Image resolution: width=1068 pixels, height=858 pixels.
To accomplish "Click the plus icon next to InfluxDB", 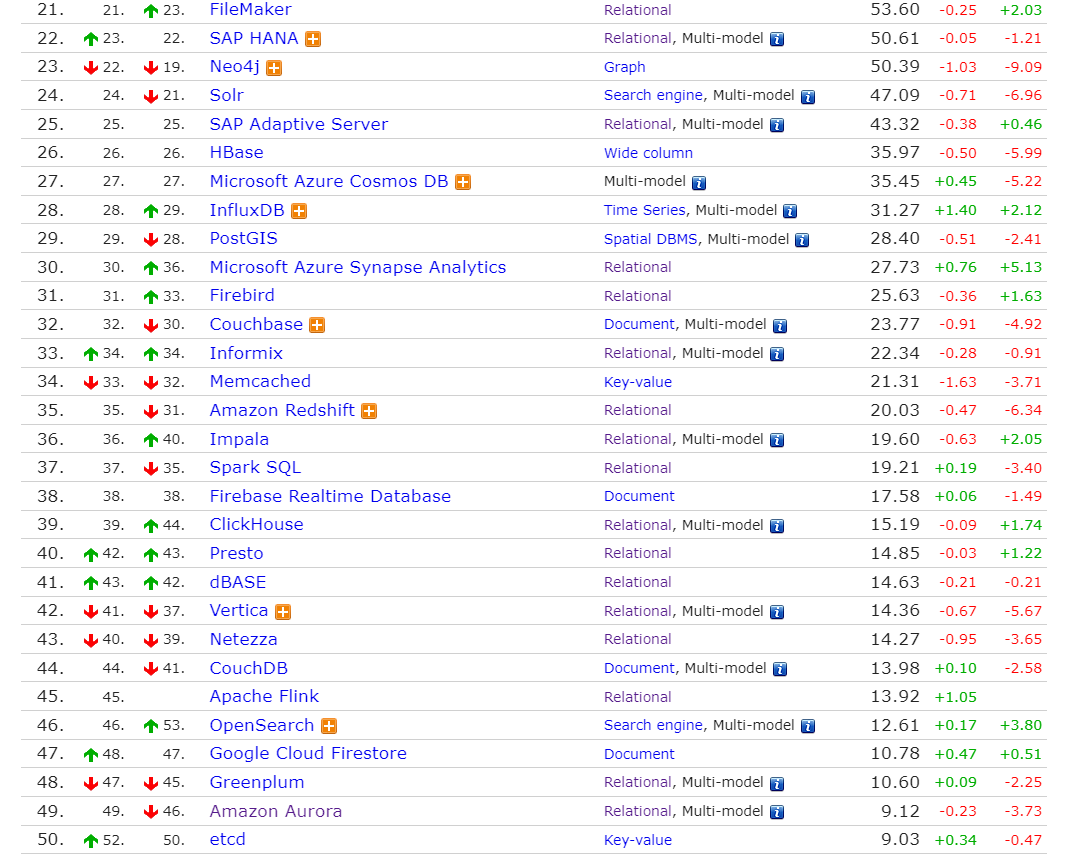I will (299, 211).
